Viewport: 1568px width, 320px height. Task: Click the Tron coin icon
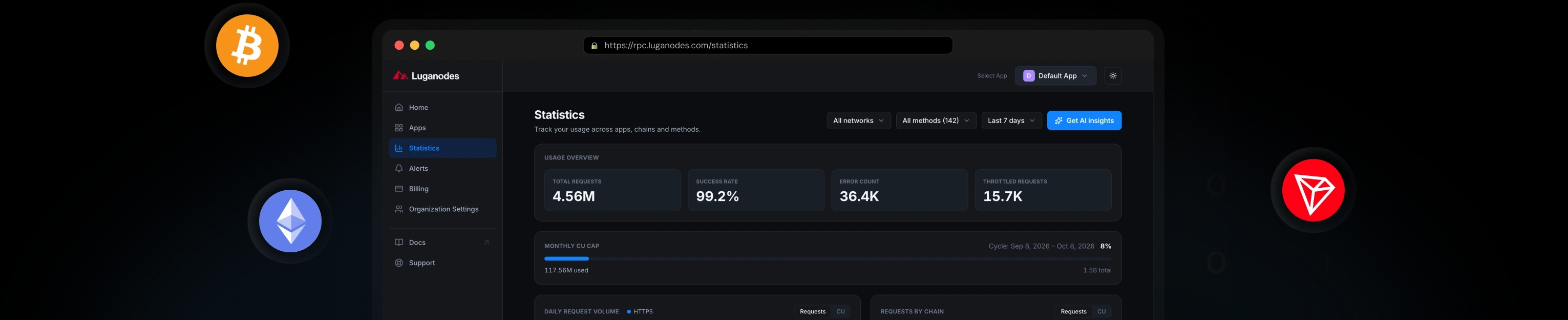(1313, 190)
